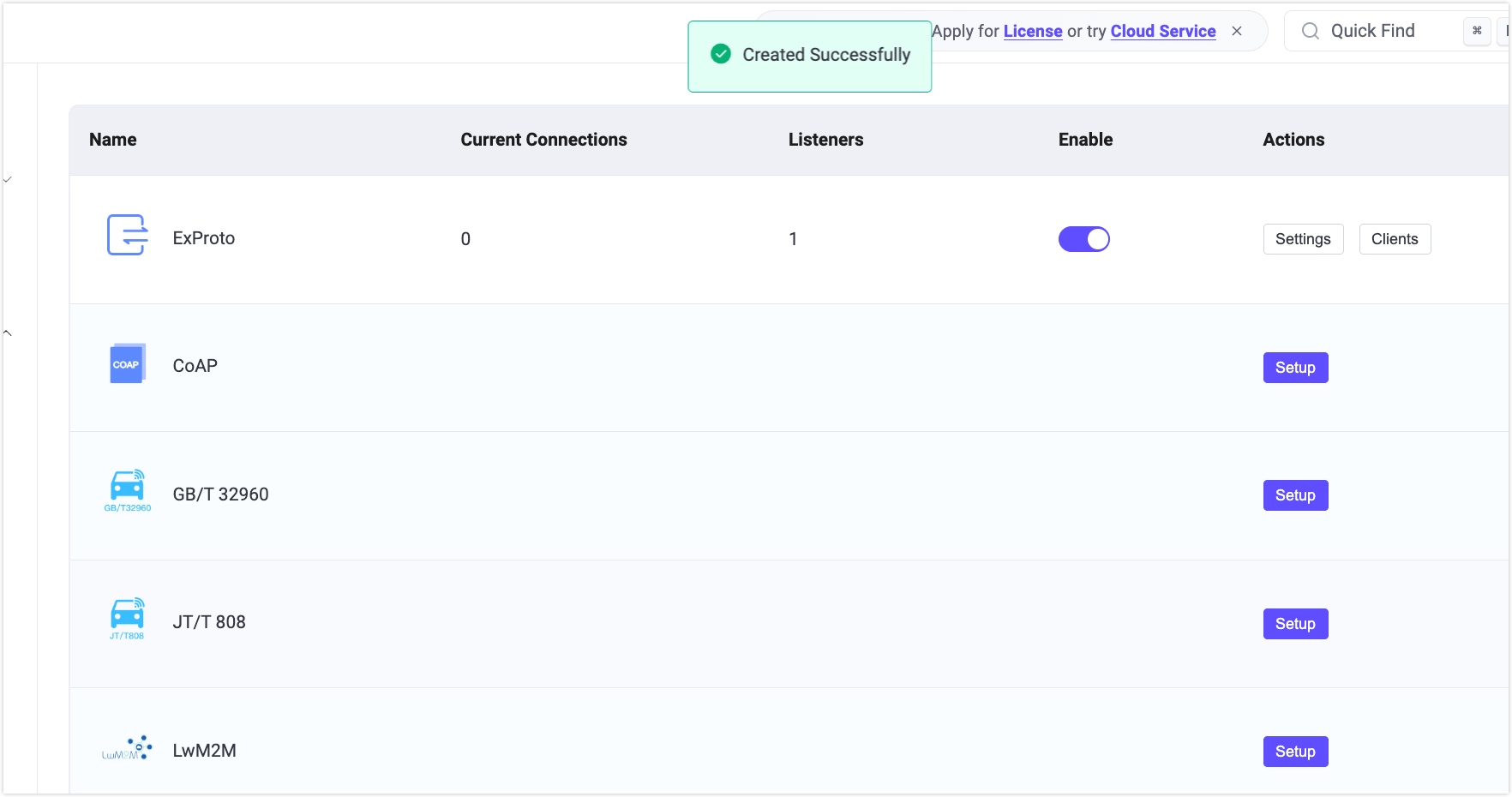Collapse the sidebar section with up chevron
Screen dimensions: 1512x797
[x=7, y=333]
